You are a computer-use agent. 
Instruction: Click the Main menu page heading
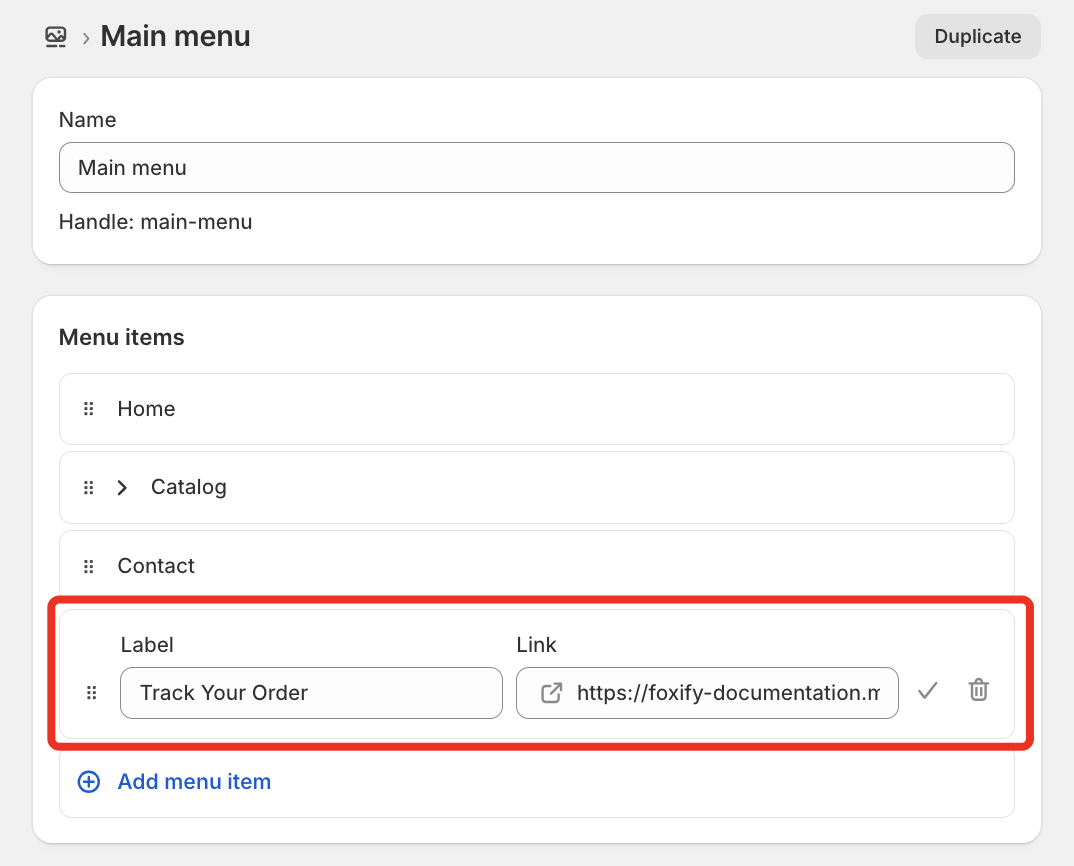175,36
